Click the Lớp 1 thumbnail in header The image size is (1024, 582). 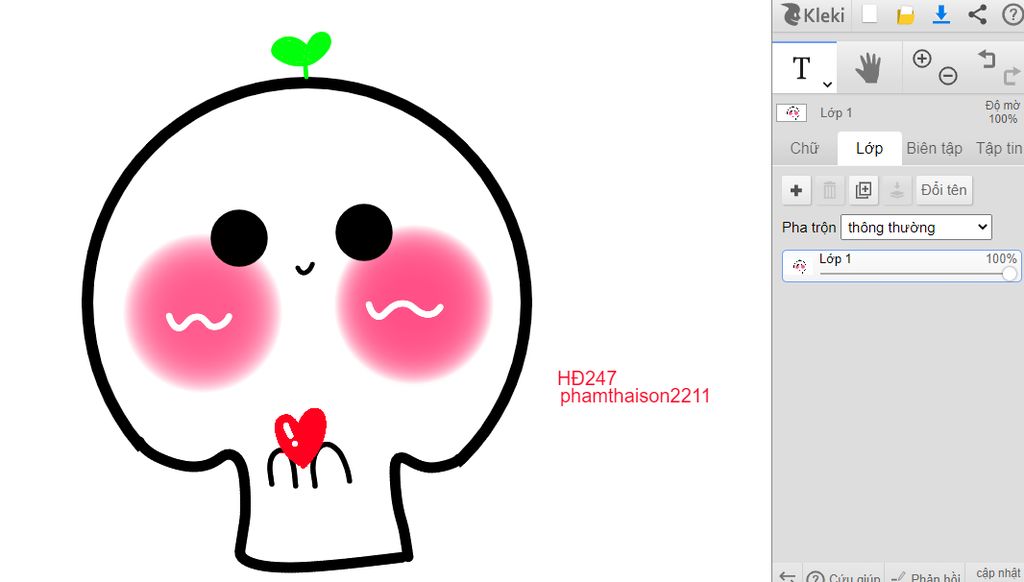(x=792, y=113)
